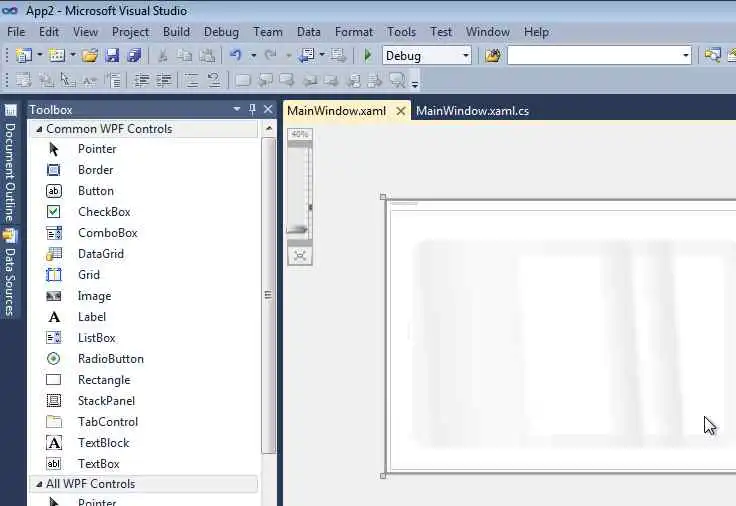This screenshot has height=506, width=736.
Task: Open the Window menu
Action: (488, 32)
